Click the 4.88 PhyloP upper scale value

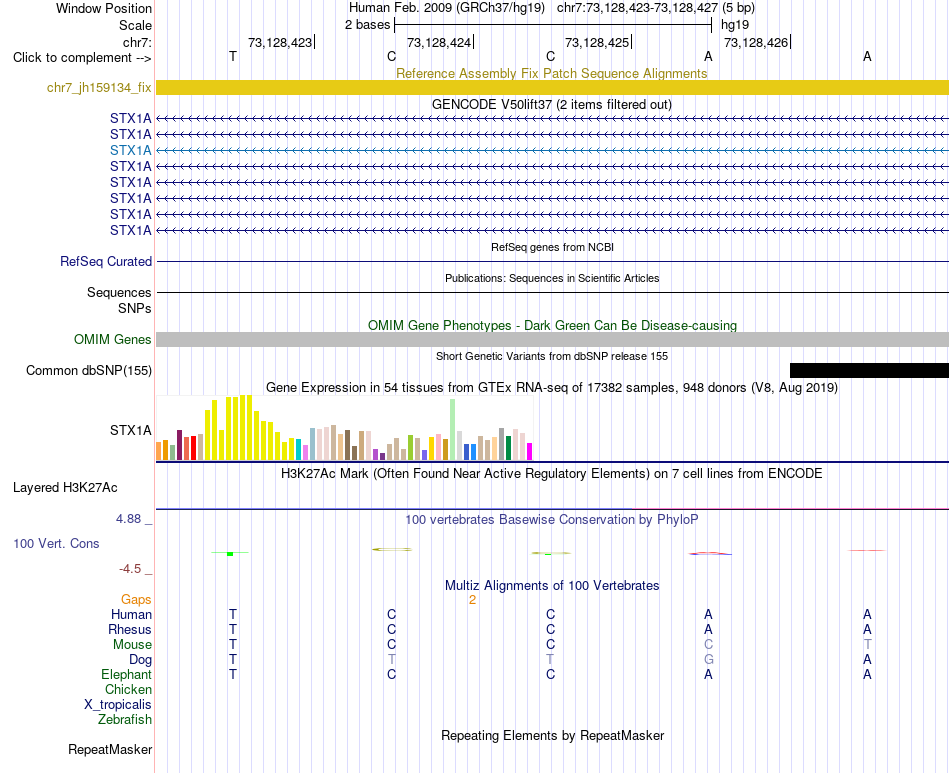(128, 519)
